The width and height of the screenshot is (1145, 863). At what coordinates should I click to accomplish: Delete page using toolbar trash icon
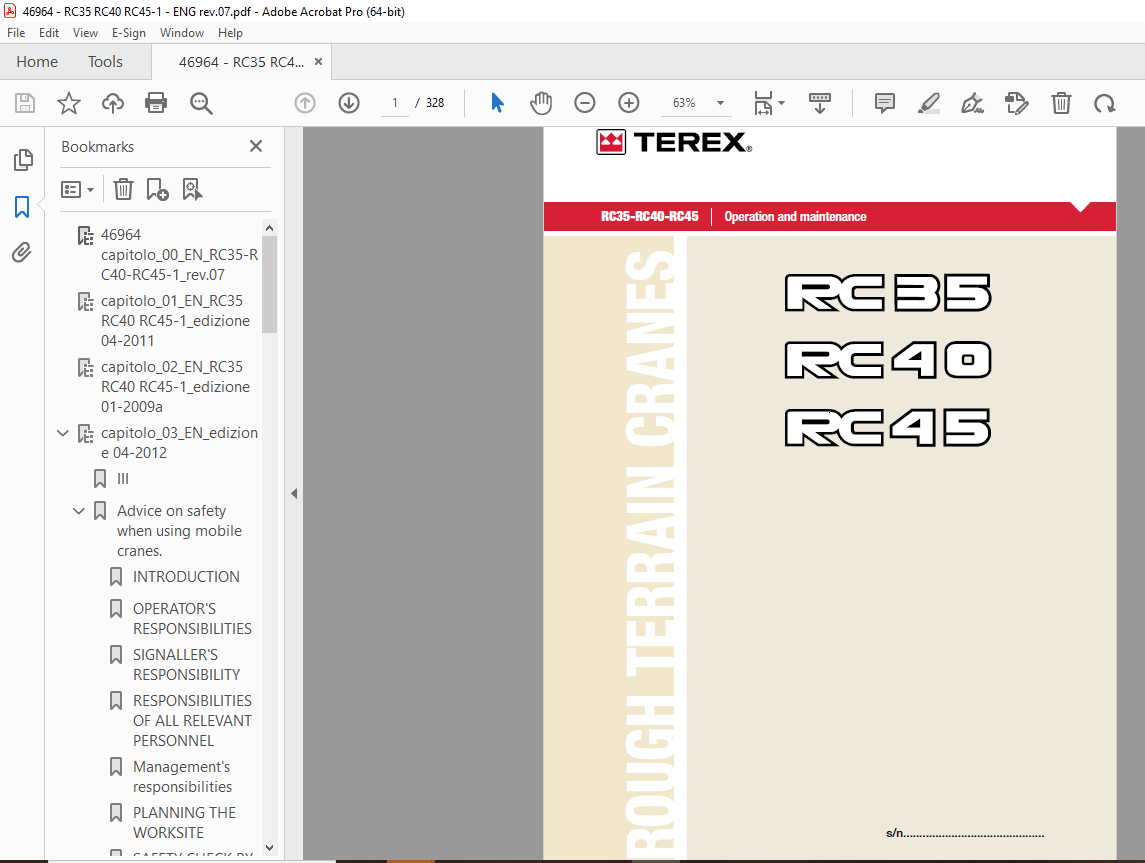(x=1061, y=103)
